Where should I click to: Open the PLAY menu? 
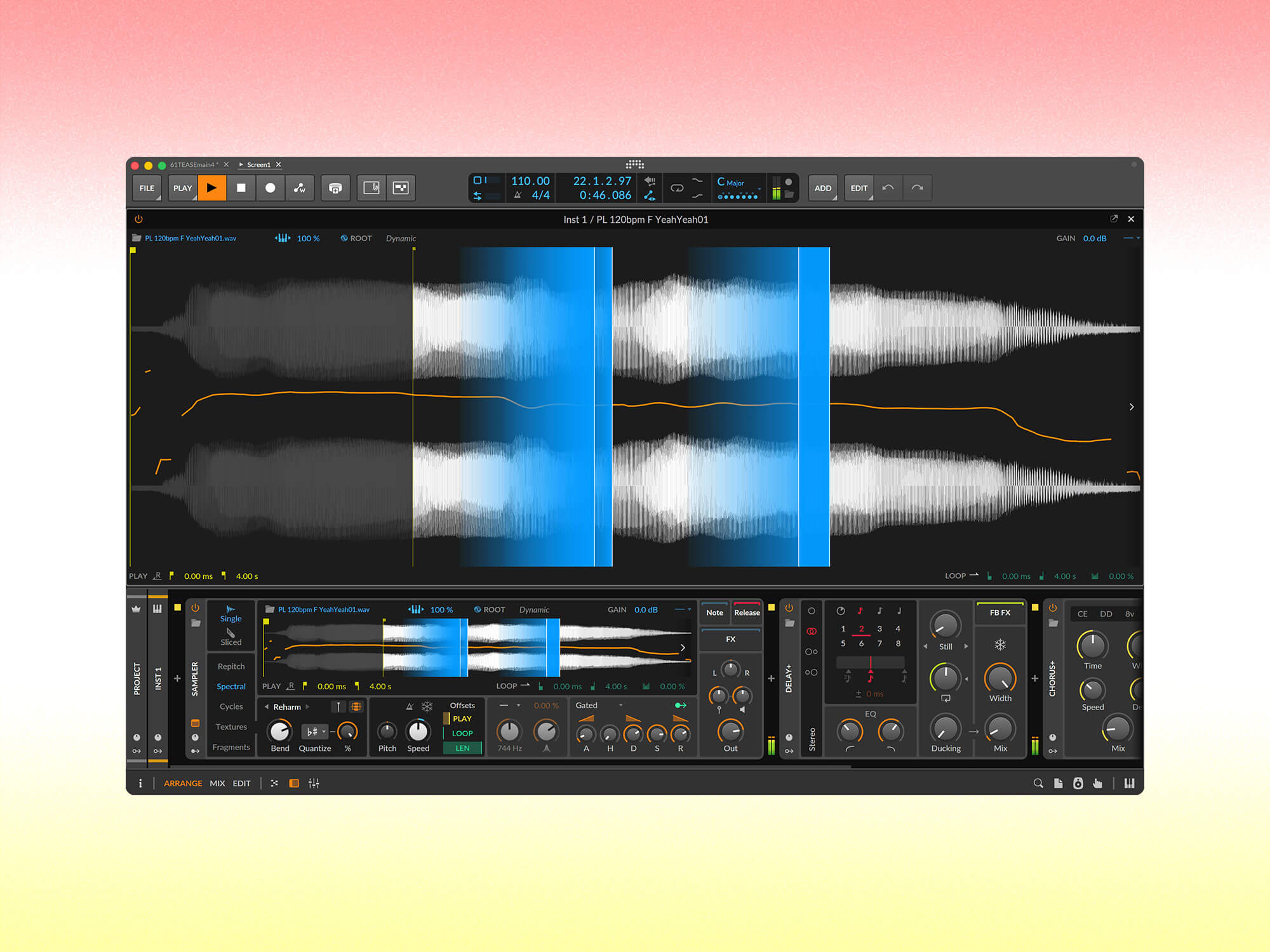[x=182, y=188]
